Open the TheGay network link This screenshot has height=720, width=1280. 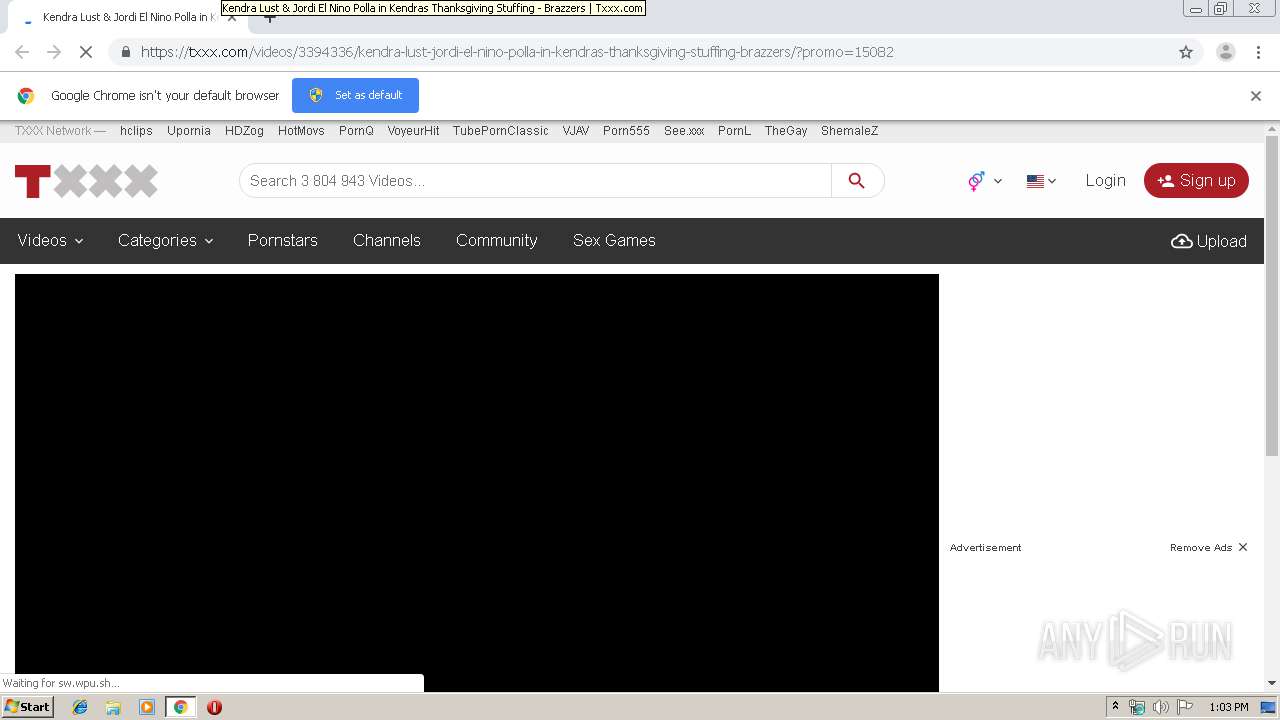click(786, 131)
